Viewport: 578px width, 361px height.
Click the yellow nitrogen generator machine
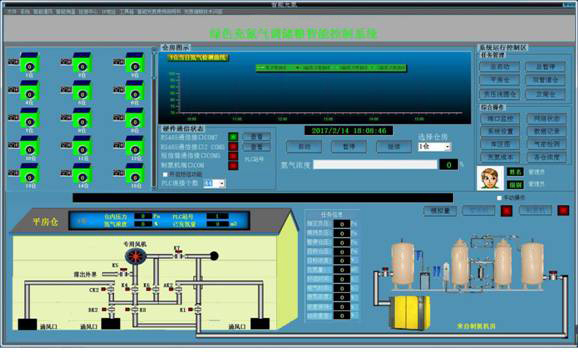pyautogui.click(x=410, y=313)
